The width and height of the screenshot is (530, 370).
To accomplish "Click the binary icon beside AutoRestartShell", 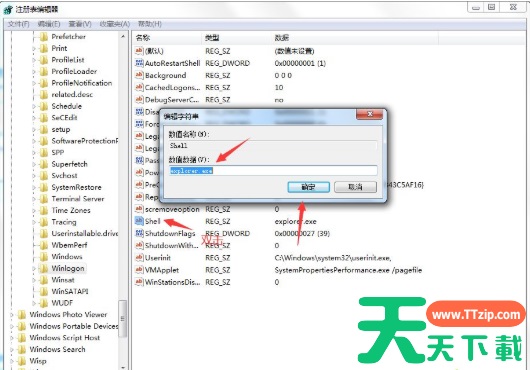I will [139, 63].
